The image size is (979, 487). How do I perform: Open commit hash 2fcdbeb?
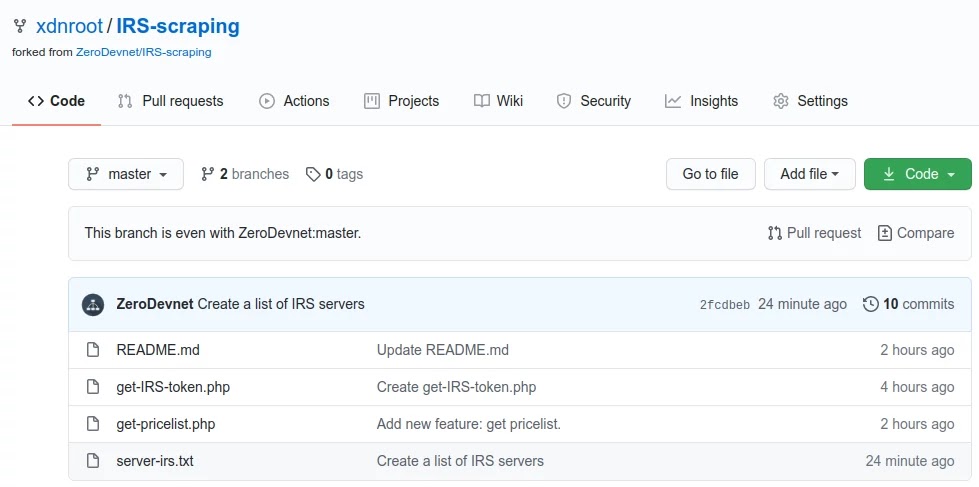(x=725, y=305)
